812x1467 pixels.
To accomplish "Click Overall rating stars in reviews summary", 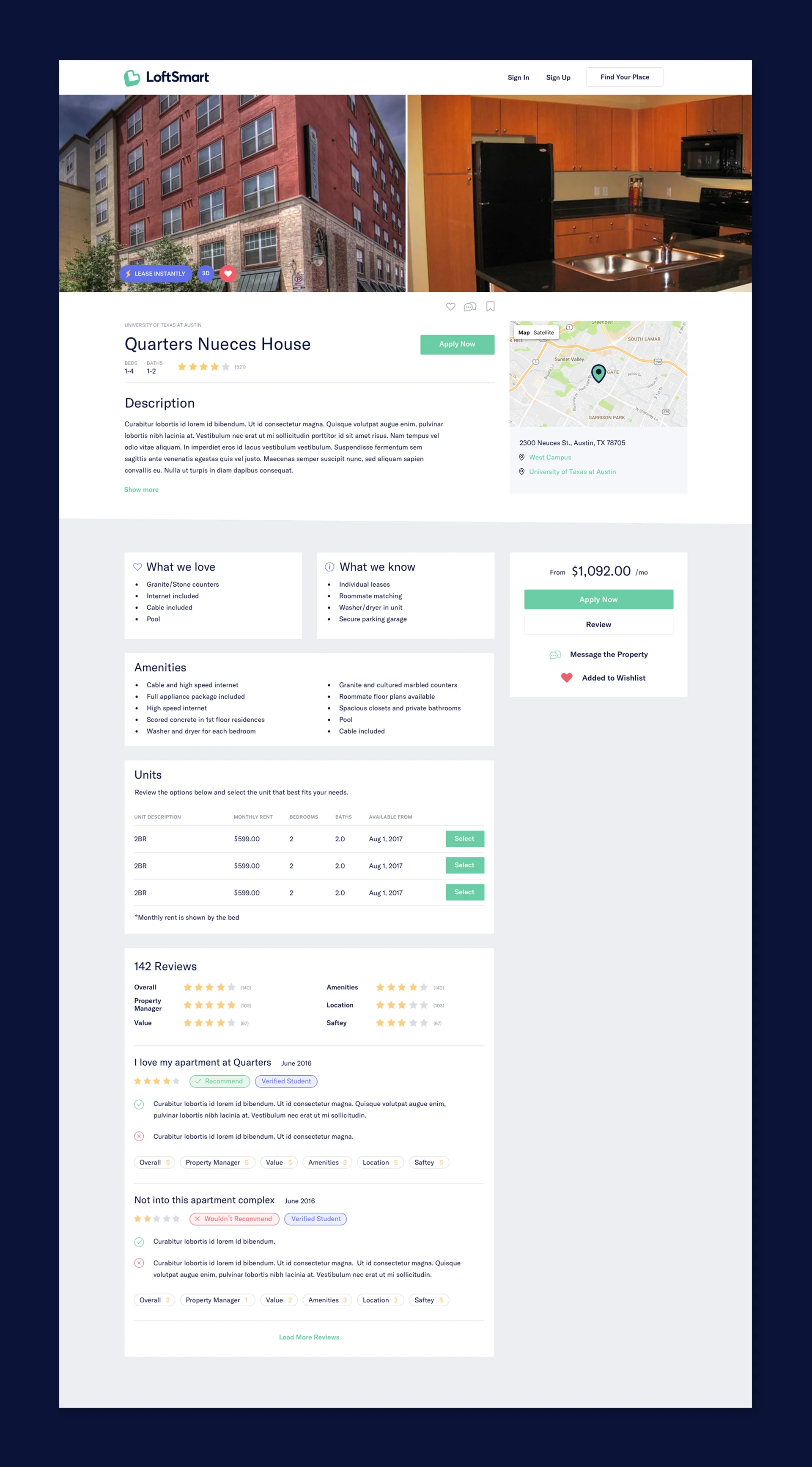I will click(x=209, y=987).
